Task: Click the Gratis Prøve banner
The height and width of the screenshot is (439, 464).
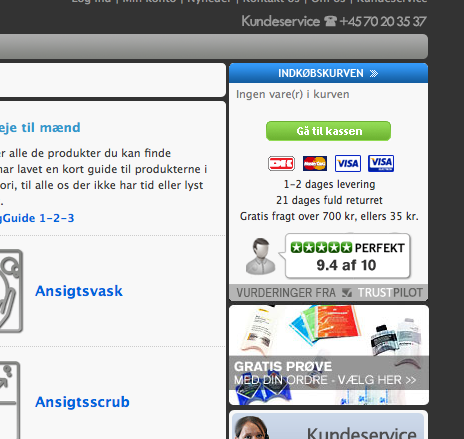Action: 329,355
